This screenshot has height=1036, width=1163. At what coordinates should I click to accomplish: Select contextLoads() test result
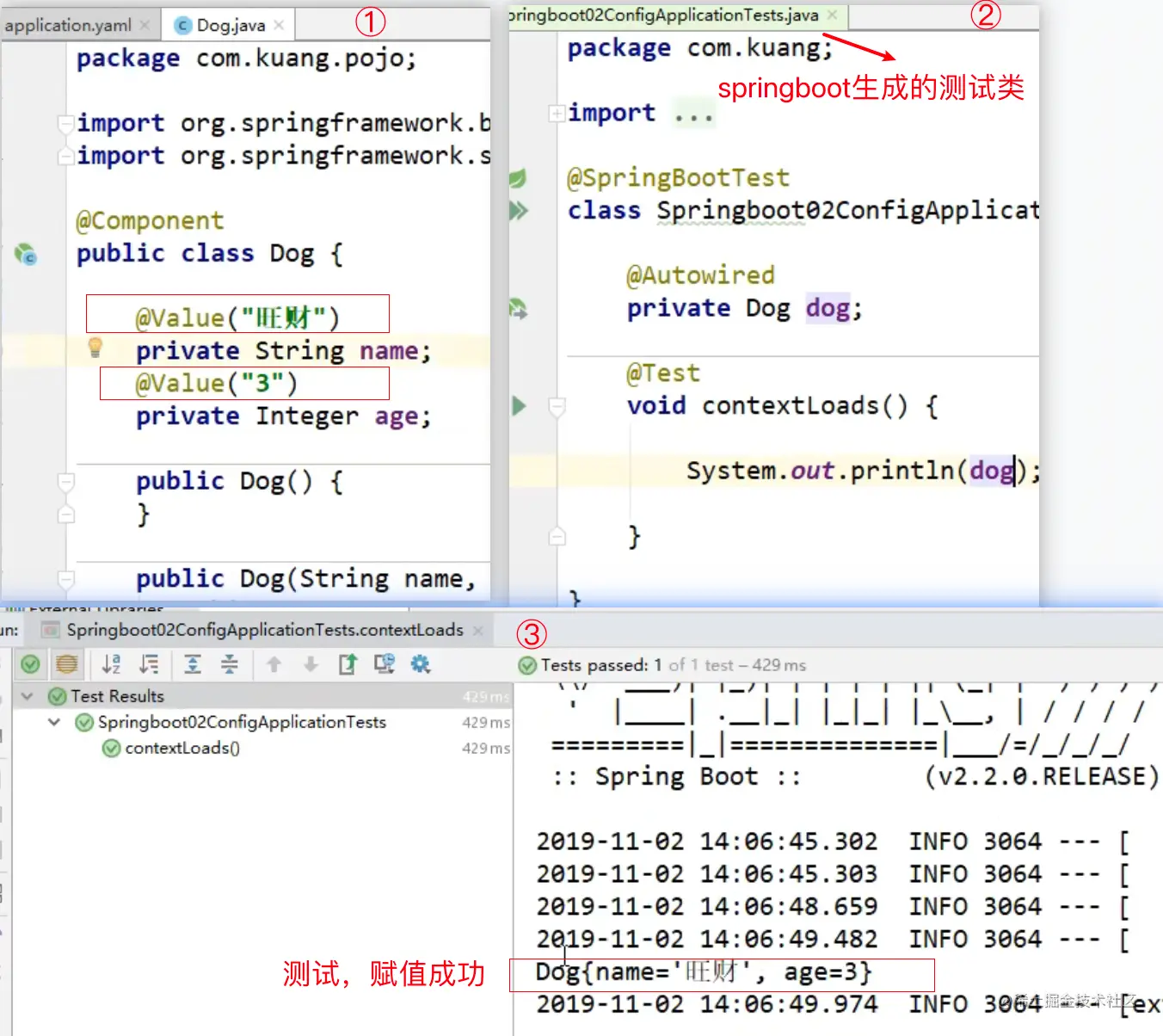coord(182,749)
